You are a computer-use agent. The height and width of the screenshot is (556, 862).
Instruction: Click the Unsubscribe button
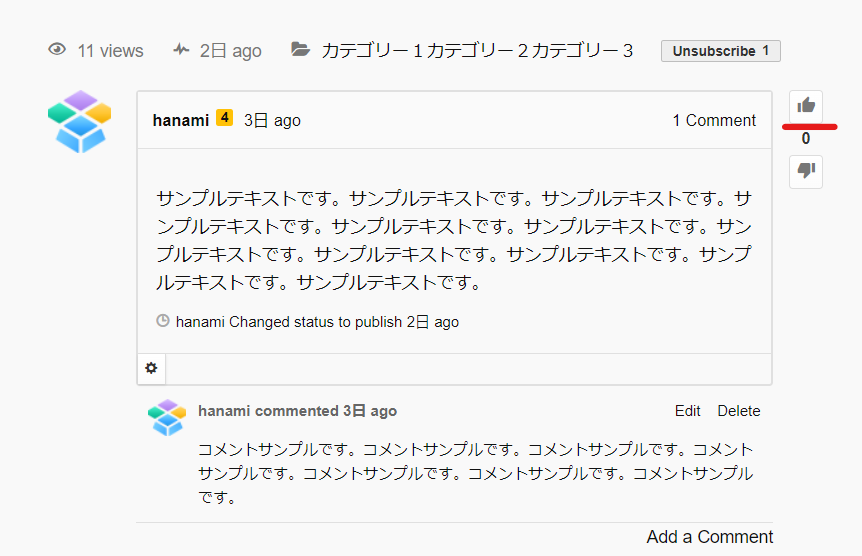click(720, 51)
